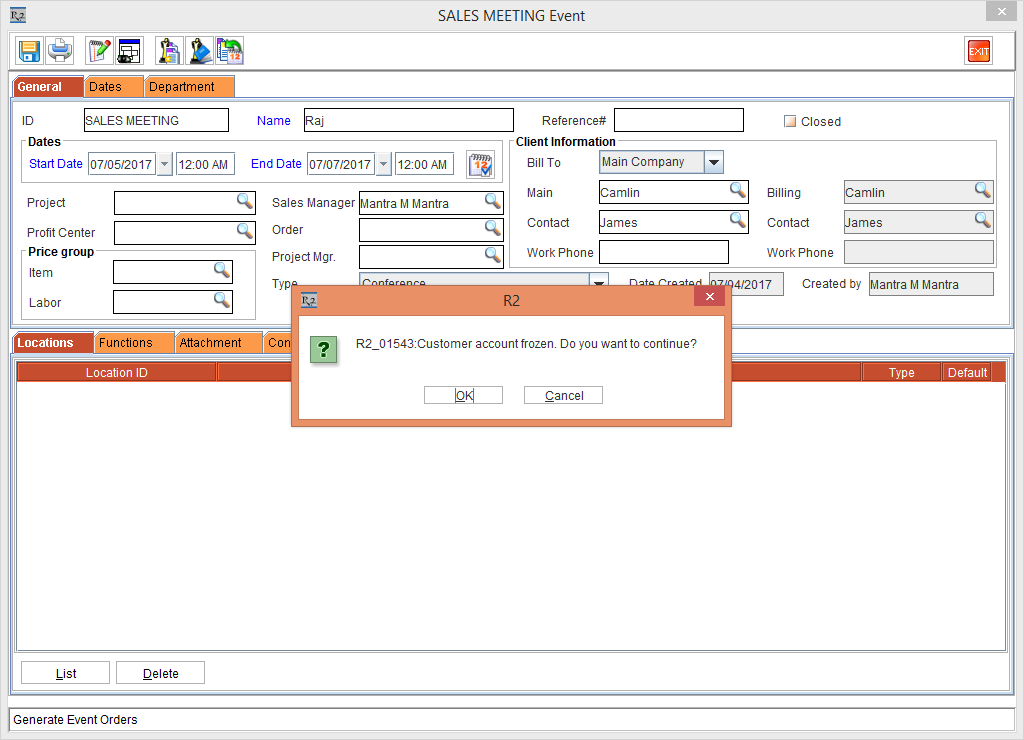
Task: Click the Print icon in toolbar
Action: click(x=59, y=50)
